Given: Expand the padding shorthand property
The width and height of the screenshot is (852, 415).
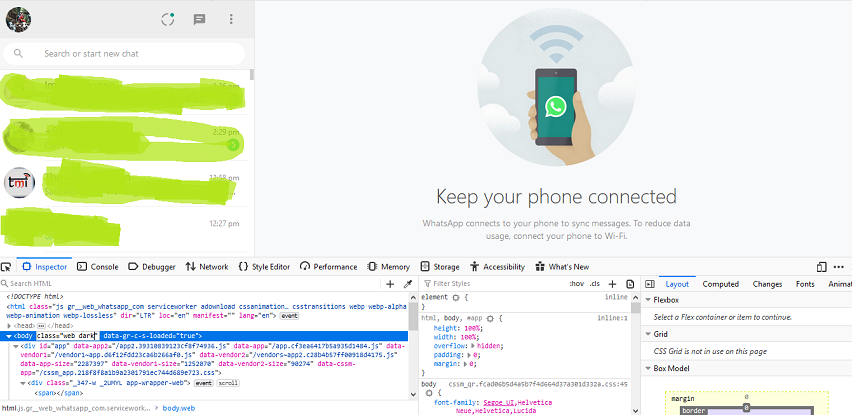Looking at the screenshot, I should (469, 355).
